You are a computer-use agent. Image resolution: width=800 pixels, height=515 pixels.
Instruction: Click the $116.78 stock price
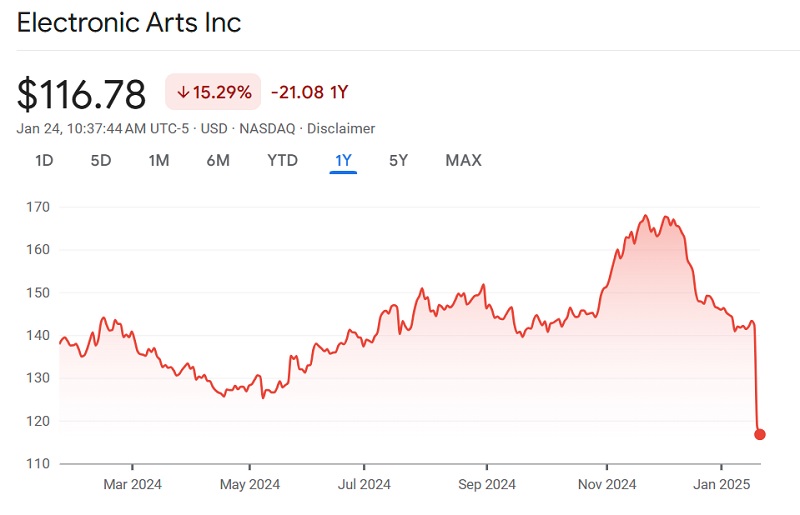point(82,93)
